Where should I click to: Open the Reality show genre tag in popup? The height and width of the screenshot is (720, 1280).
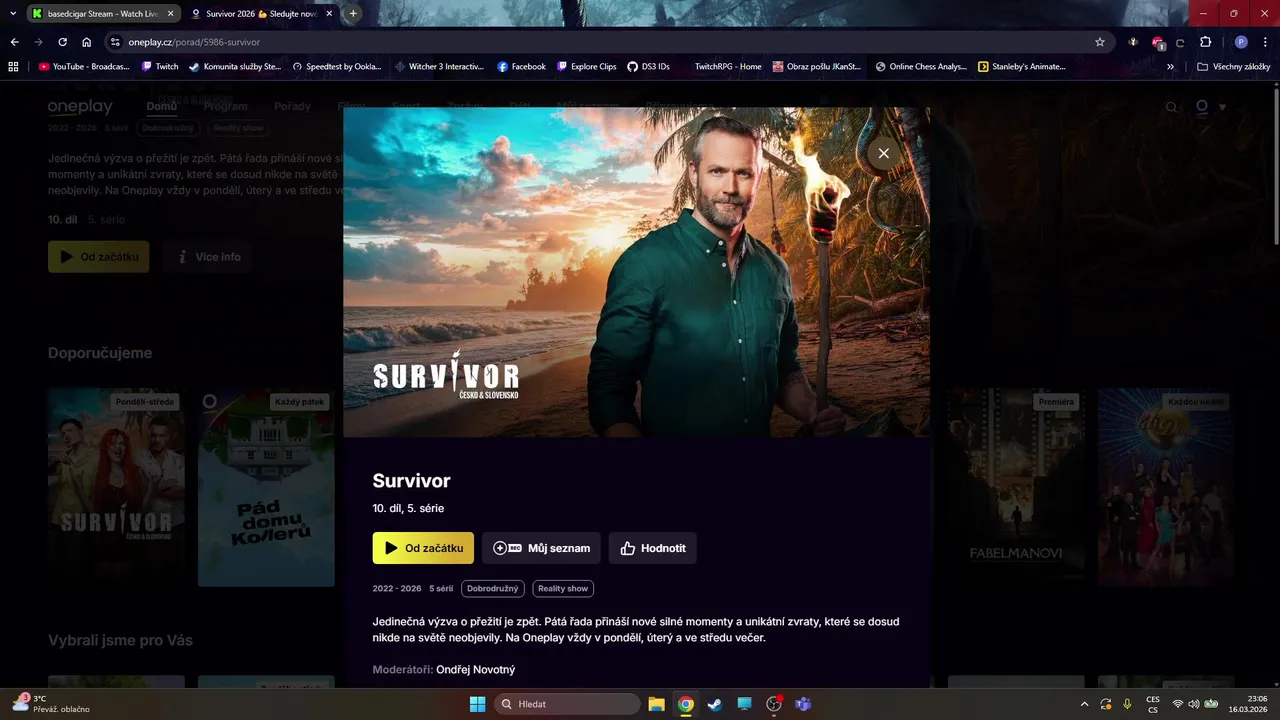click(x=563, y=589)
